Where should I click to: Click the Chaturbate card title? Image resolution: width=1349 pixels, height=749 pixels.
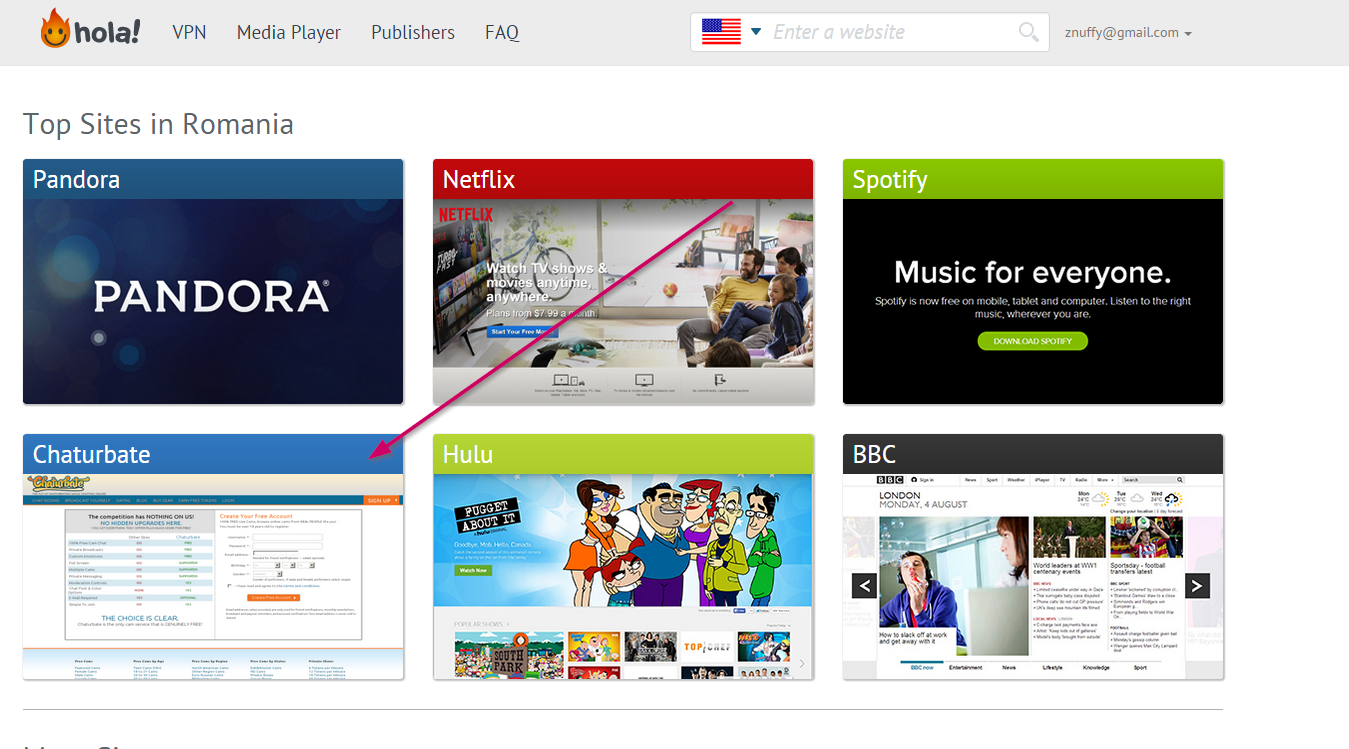tap(92, 454)
